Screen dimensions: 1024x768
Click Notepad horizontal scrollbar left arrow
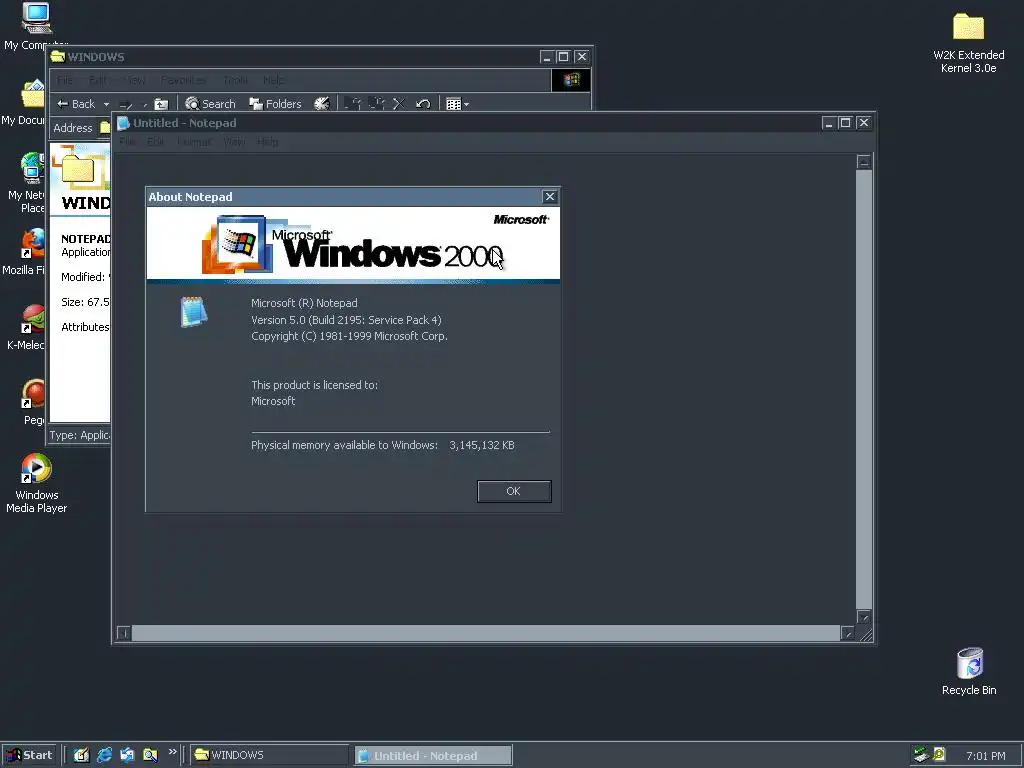click(123, 632)
